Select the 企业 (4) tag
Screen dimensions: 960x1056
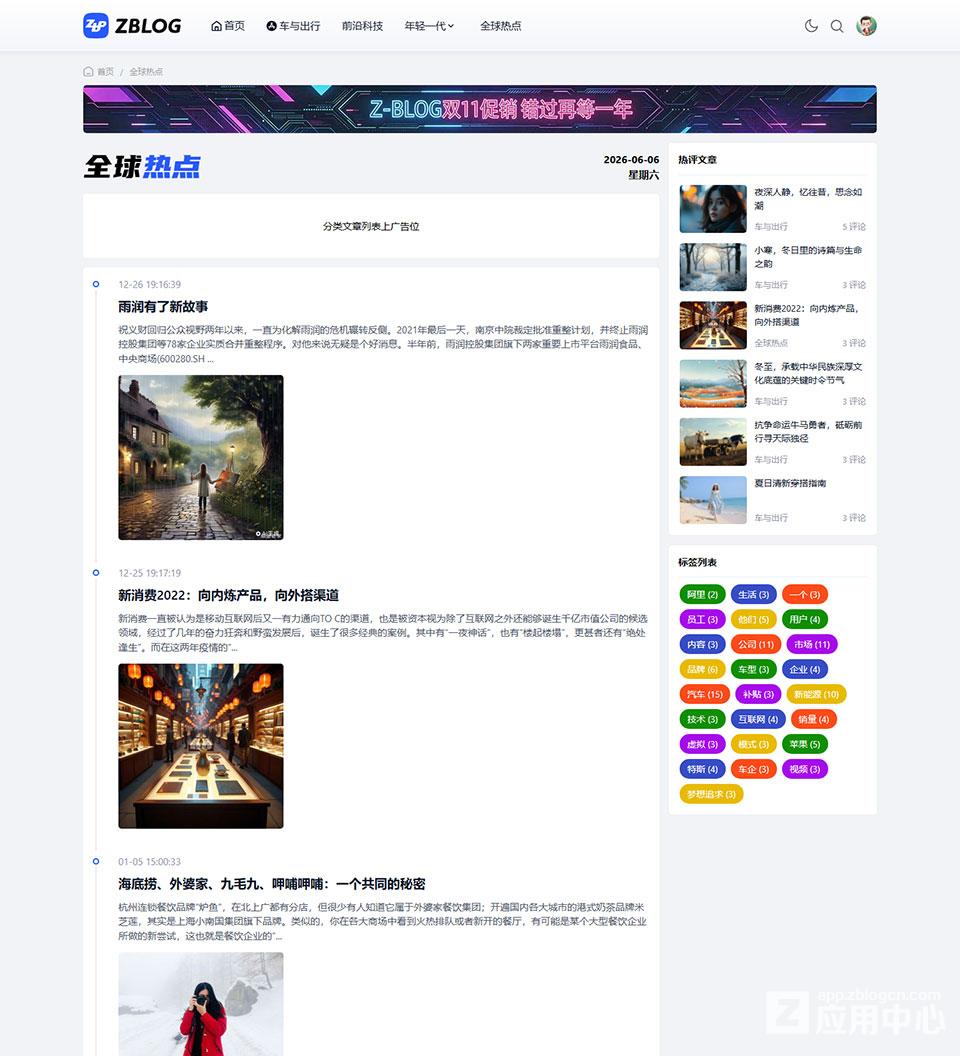pos(804,669)
